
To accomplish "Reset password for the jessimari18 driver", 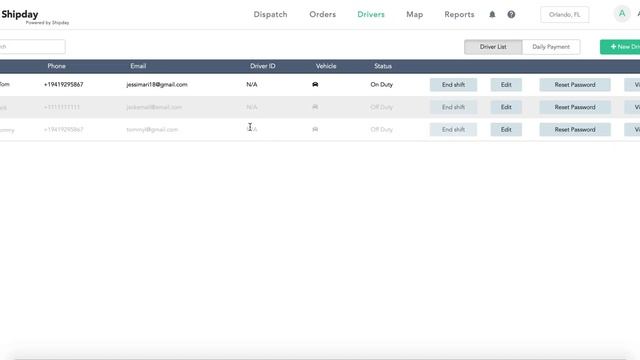I will [575, 85].
